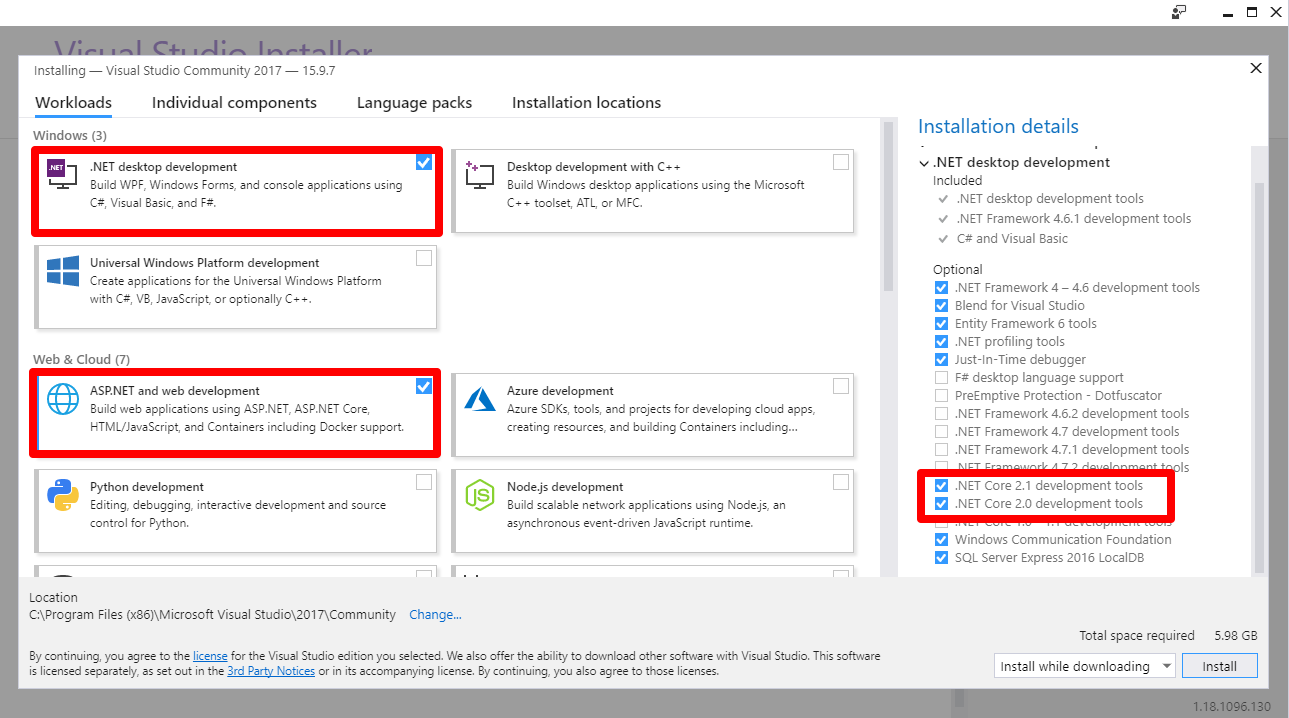1289x718 pixels.
Task: Enable F# desktop language support
Action: tap(941, 378)
